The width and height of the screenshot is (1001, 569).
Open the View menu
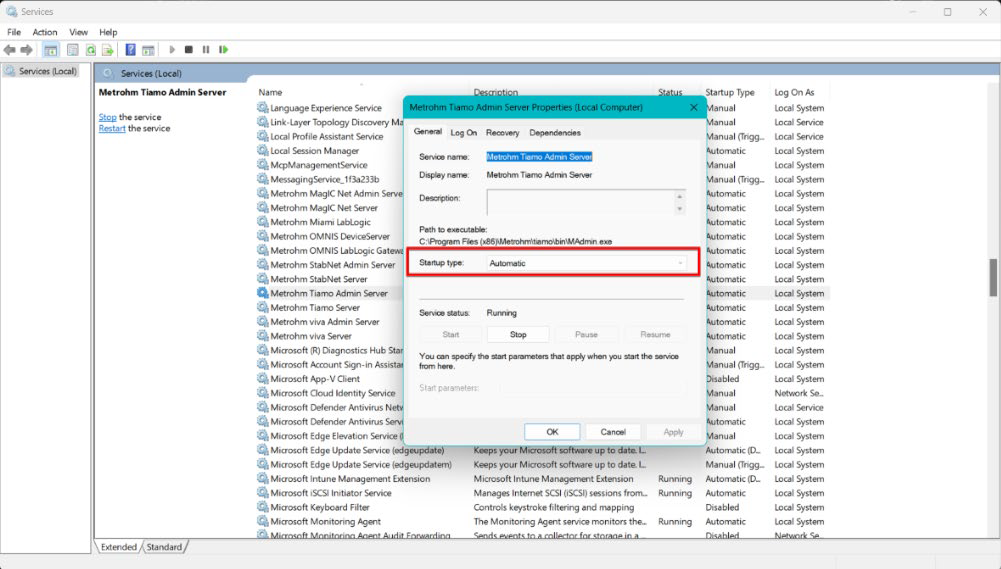coord(79,32)
